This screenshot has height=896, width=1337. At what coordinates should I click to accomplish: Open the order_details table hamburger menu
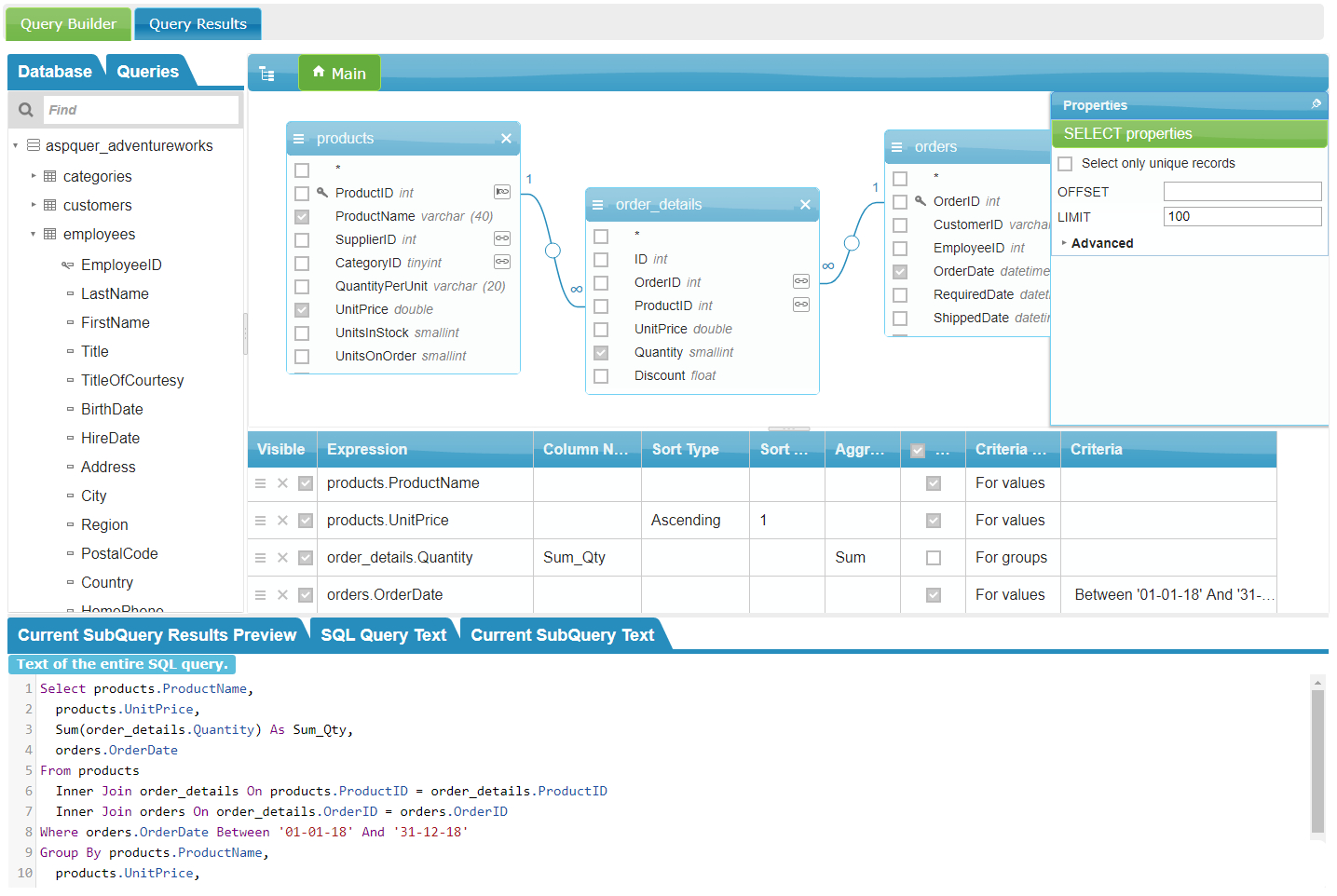coord(596,203)
